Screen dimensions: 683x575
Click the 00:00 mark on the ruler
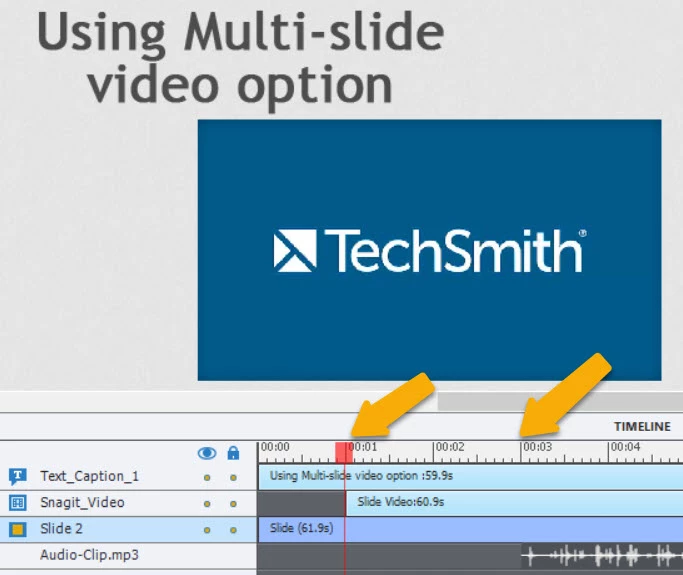click(x=275, y=447)
